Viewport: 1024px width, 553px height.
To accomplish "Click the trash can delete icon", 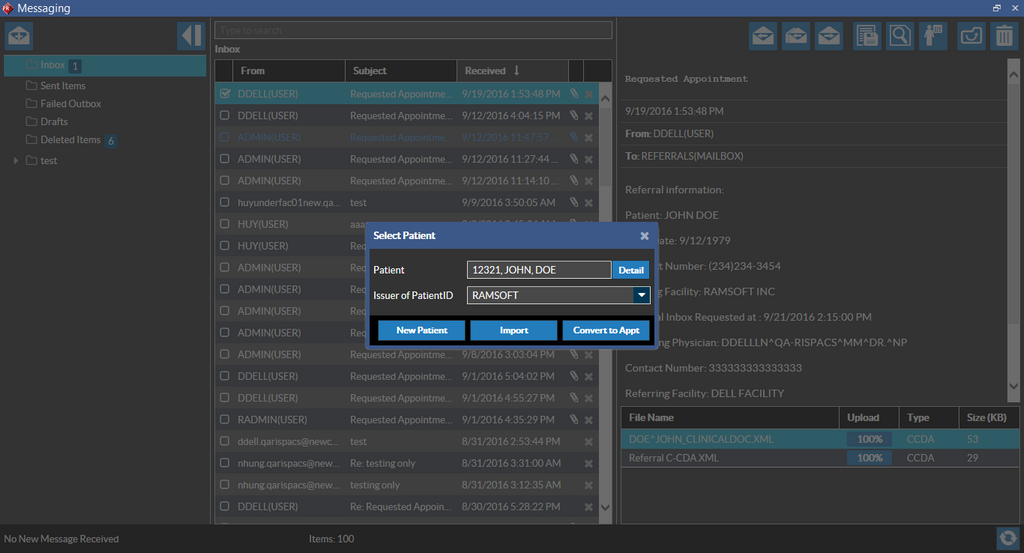I will [x=1003, y=36].
